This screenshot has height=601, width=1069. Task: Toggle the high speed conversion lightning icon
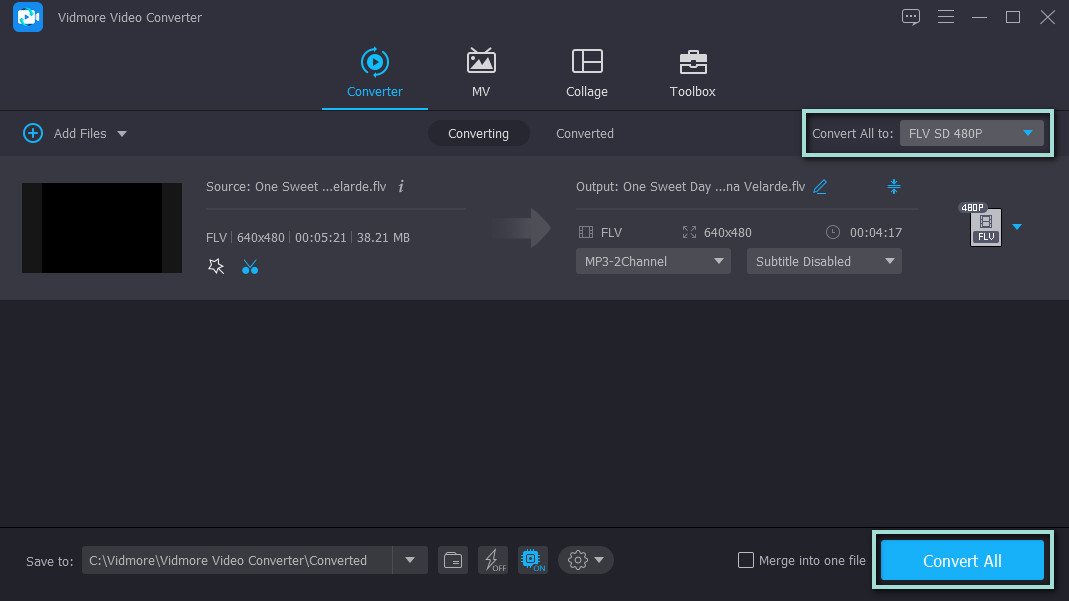point(492,560)
